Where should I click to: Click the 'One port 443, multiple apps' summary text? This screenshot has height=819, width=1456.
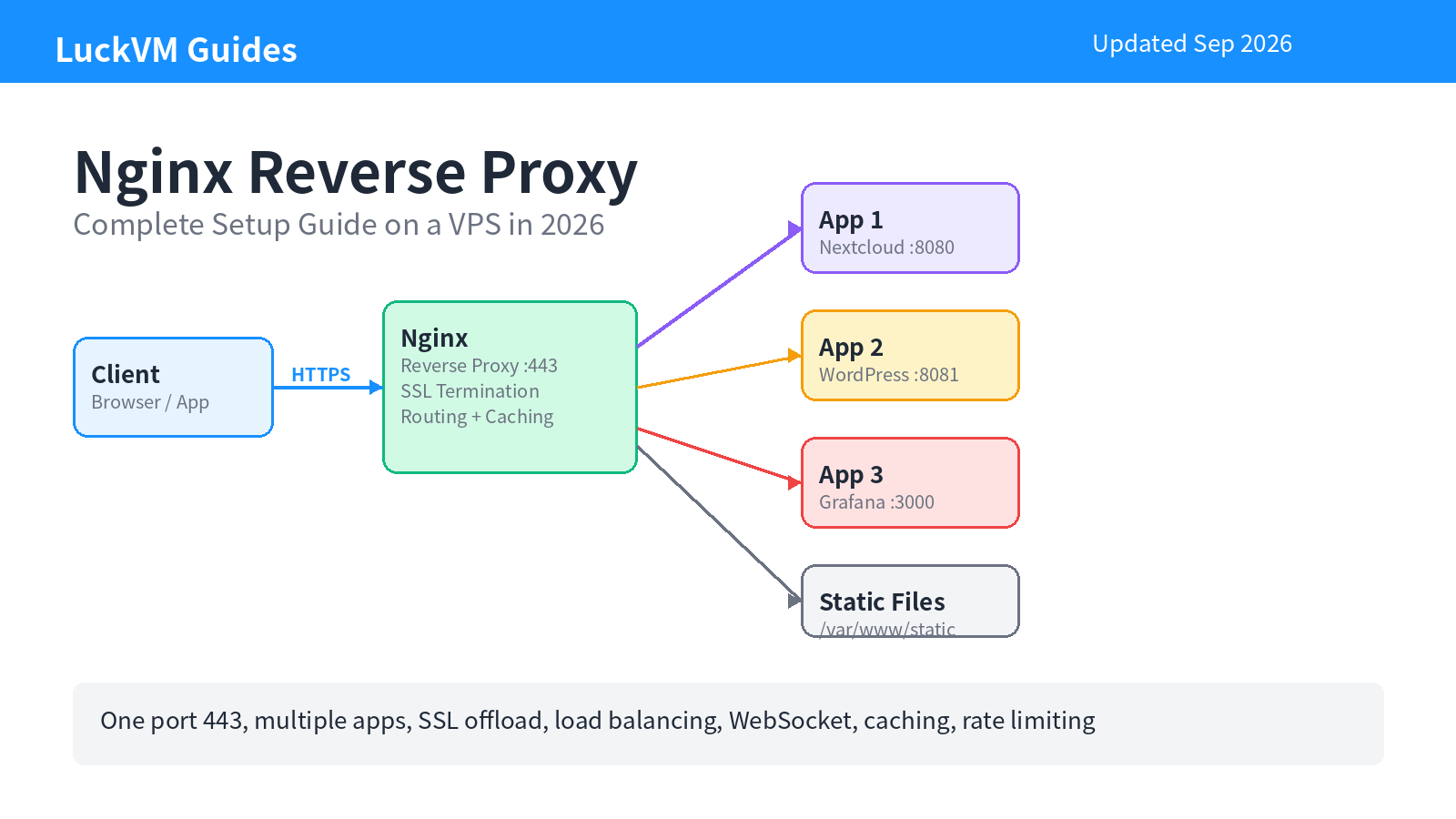click(x=598, y=721)
